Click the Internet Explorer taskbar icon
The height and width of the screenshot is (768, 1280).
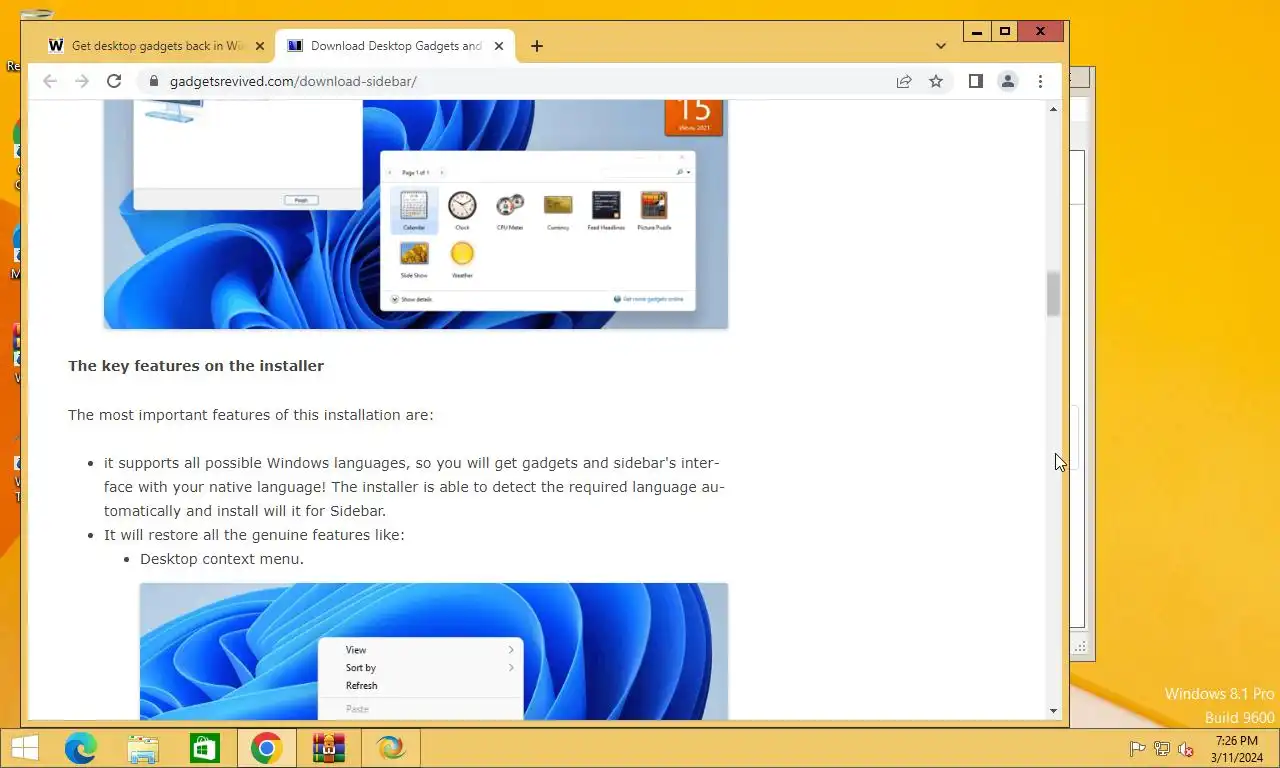(391, 748)
